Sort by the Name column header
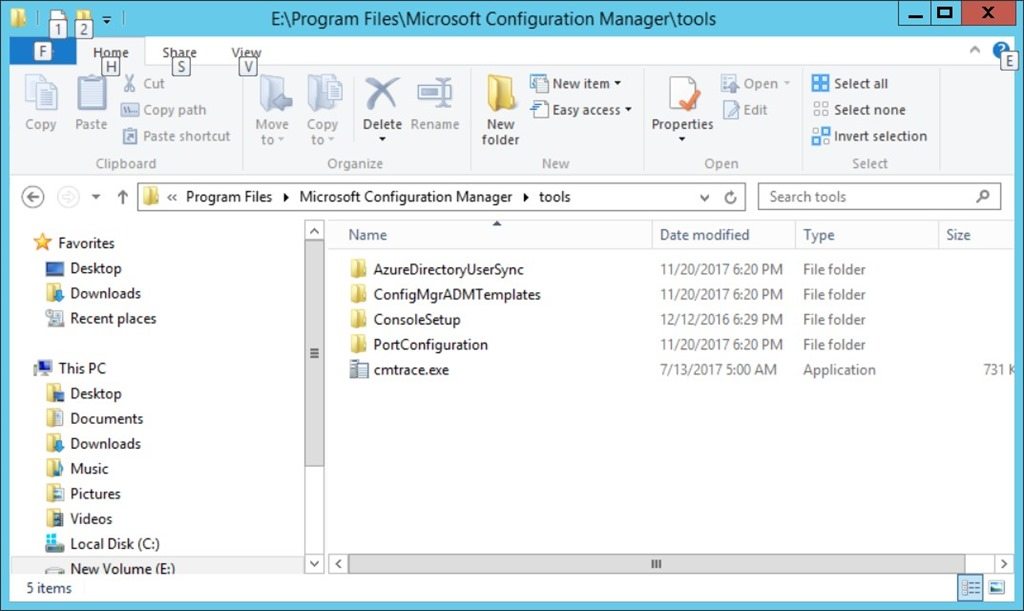Viewport: 1024px width, 611px height. click(x=367, y=235)
